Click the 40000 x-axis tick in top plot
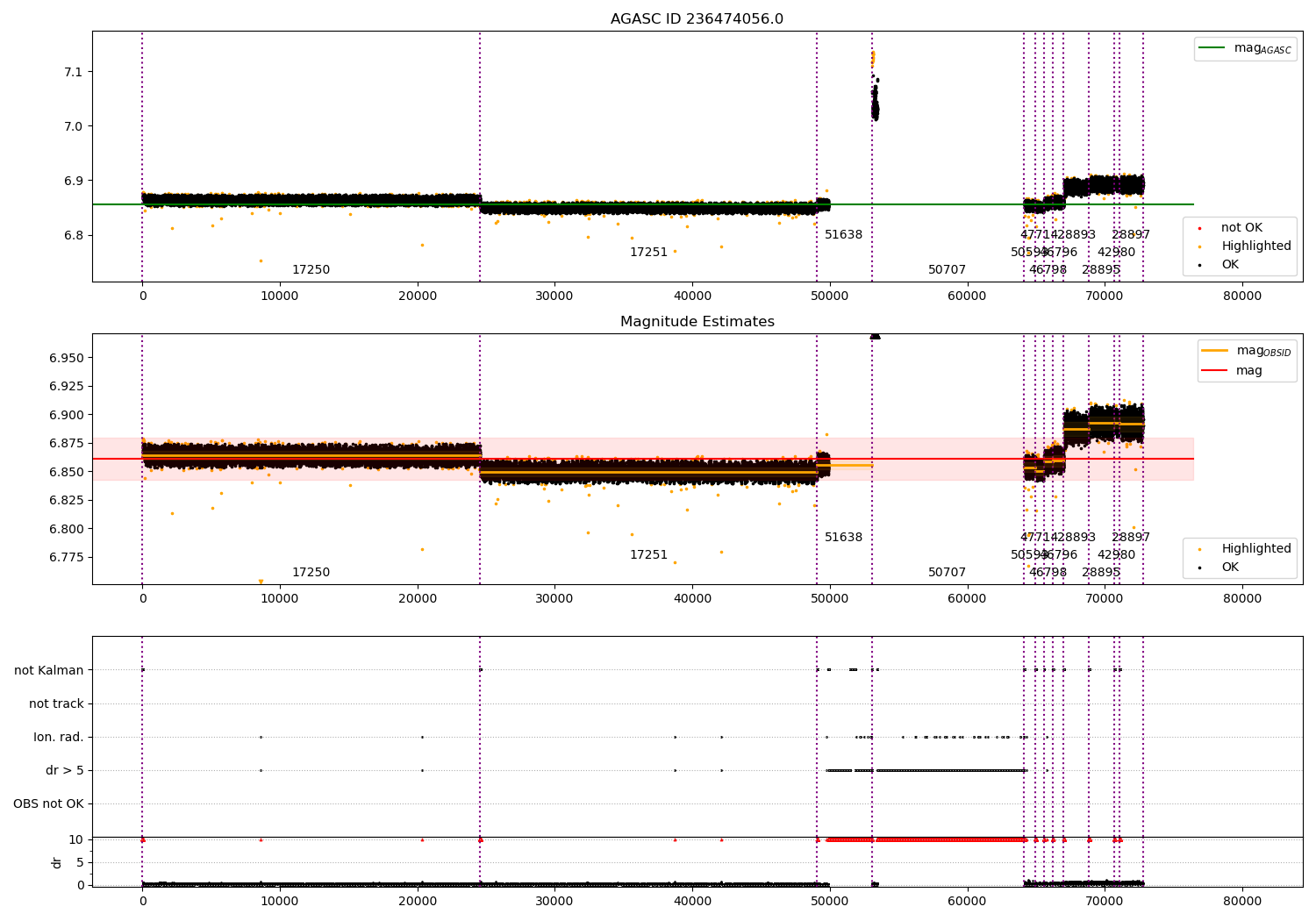 tap(692, 296)
